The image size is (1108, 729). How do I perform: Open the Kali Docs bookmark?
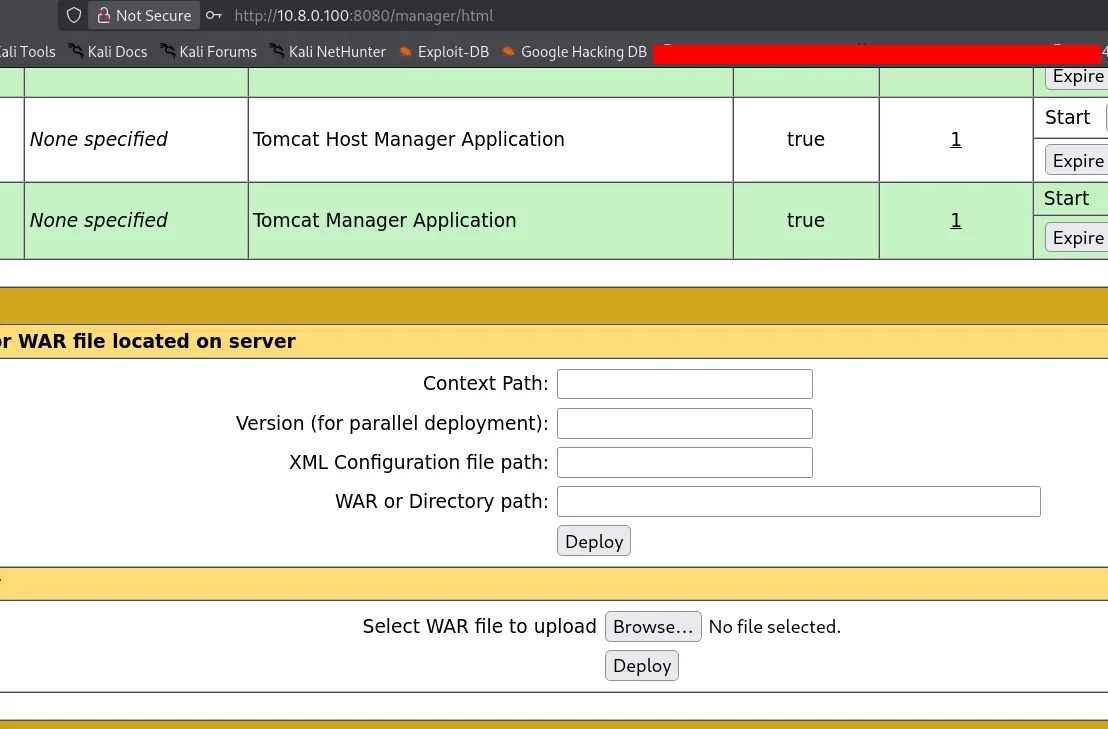point(108,52)
